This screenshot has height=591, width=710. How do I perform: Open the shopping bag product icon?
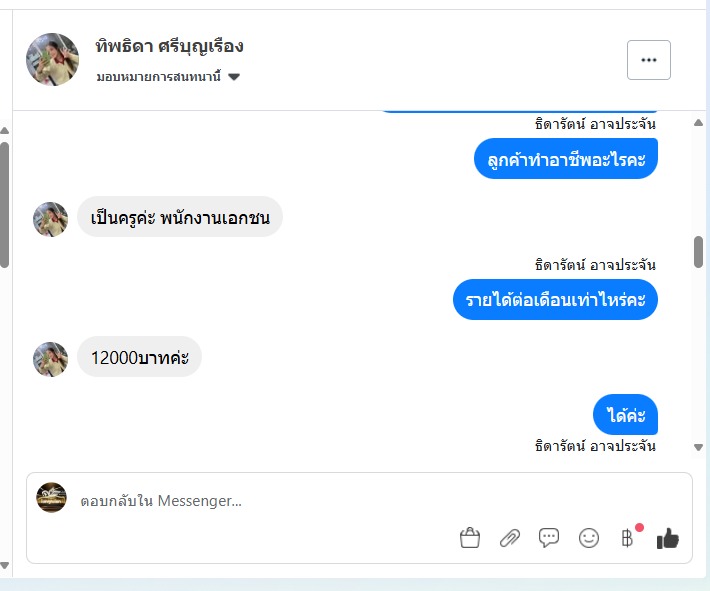pos(470,538)
